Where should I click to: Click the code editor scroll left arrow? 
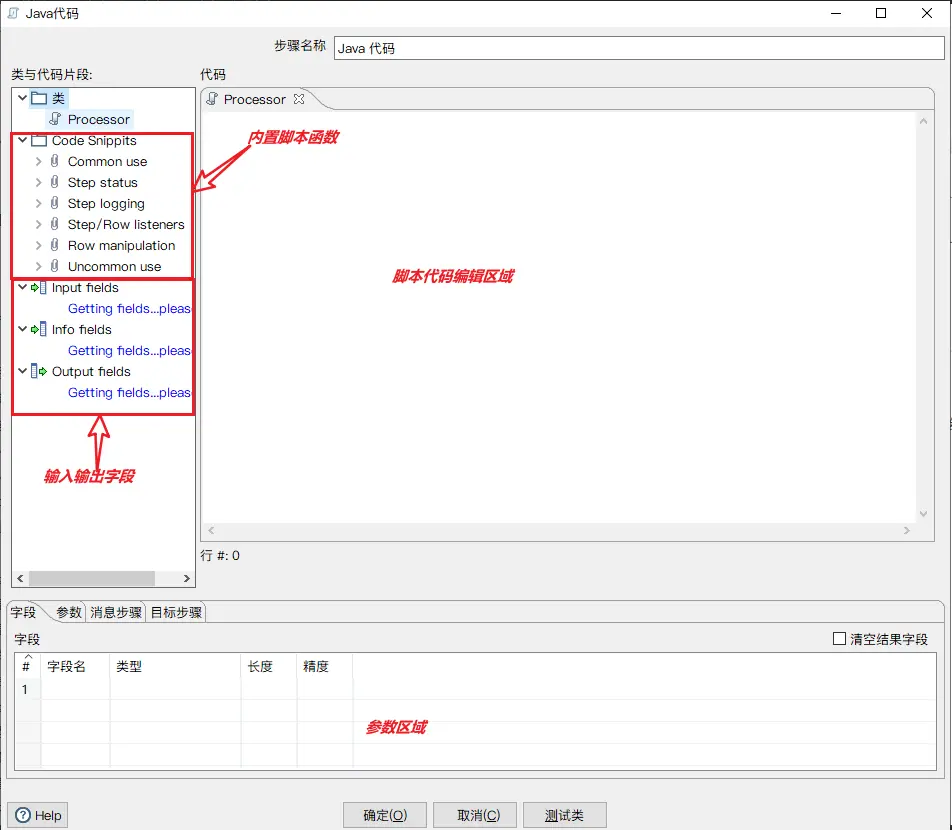(211, 530)
